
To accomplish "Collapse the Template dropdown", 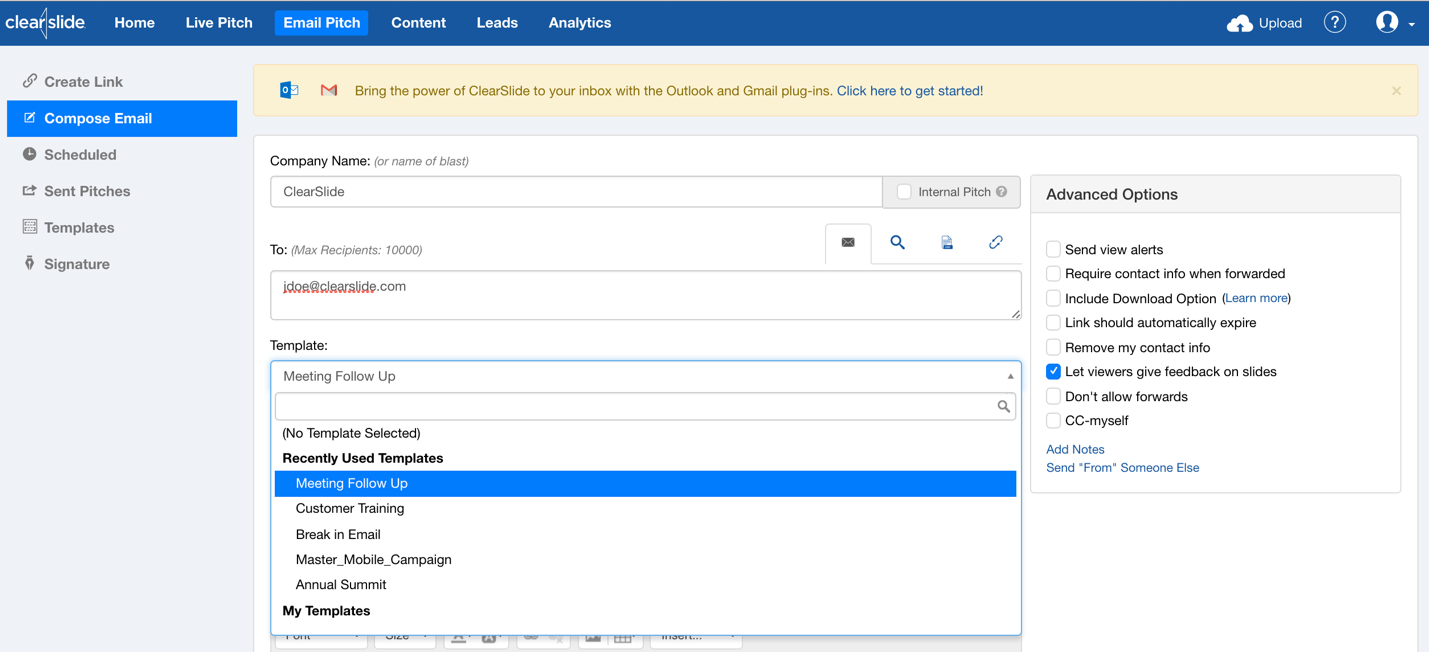I will [x=1009, y=377].
